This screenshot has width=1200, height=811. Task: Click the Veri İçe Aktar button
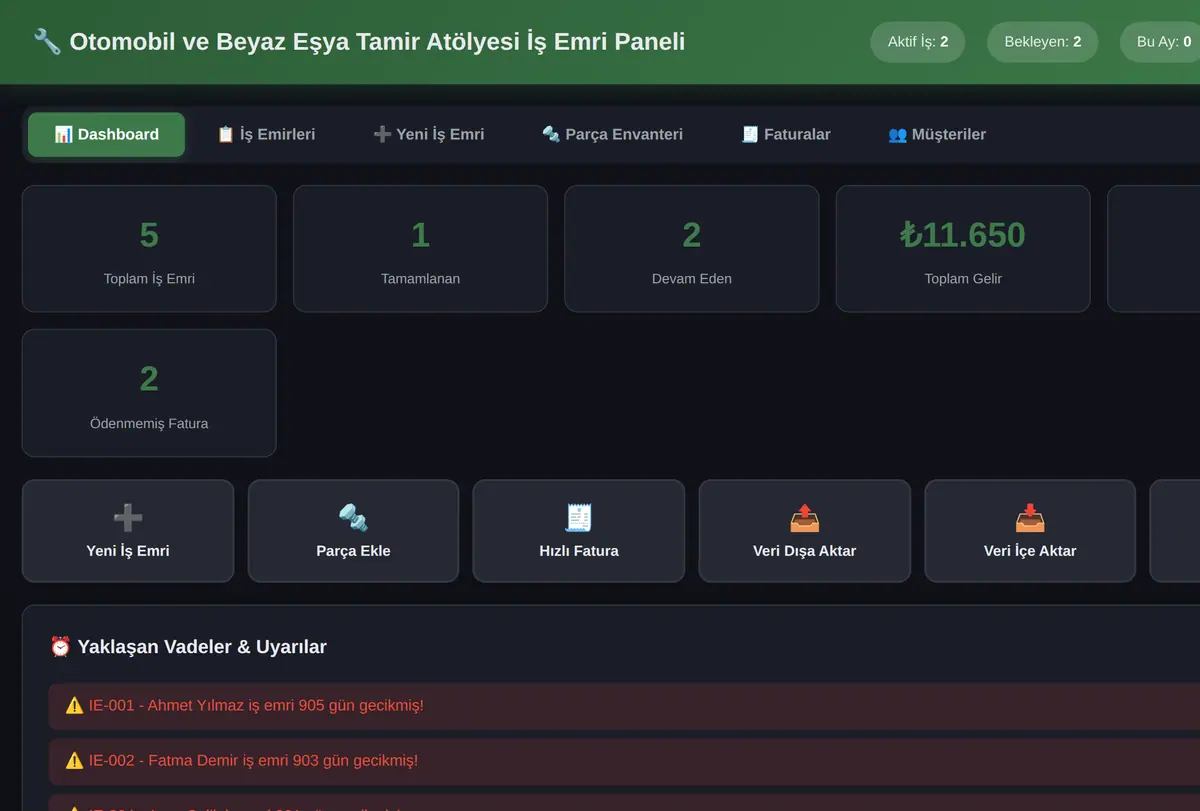tap(1030, 531)
